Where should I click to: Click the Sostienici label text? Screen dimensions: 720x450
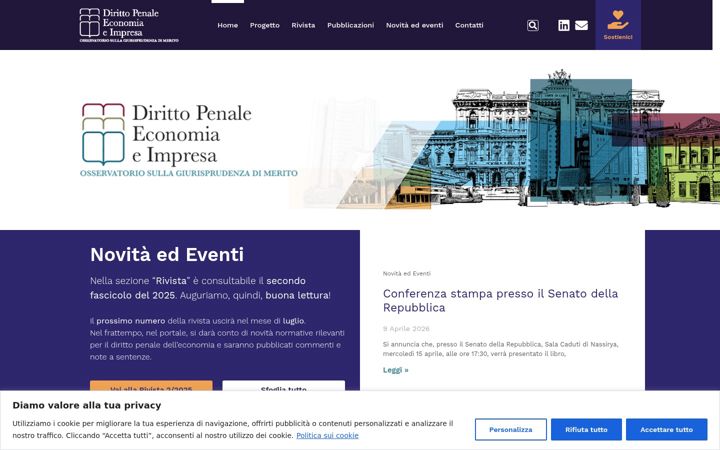click(618, 37)
